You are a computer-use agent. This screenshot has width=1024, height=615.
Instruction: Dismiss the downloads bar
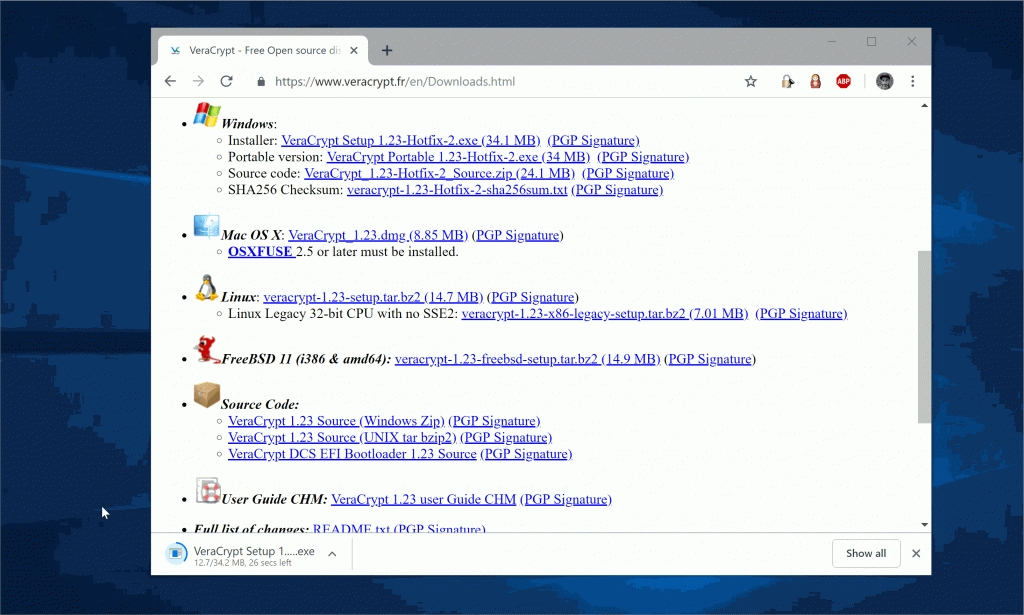916,553
